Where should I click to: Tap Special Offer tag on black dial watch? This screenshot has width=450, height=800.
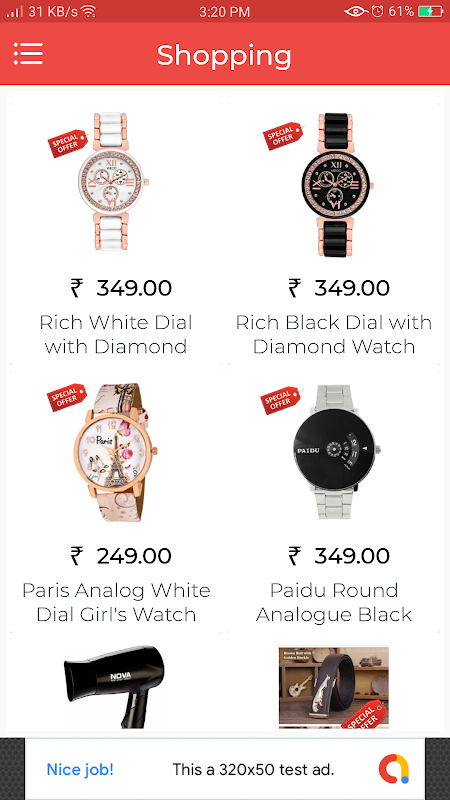point(283,136)
